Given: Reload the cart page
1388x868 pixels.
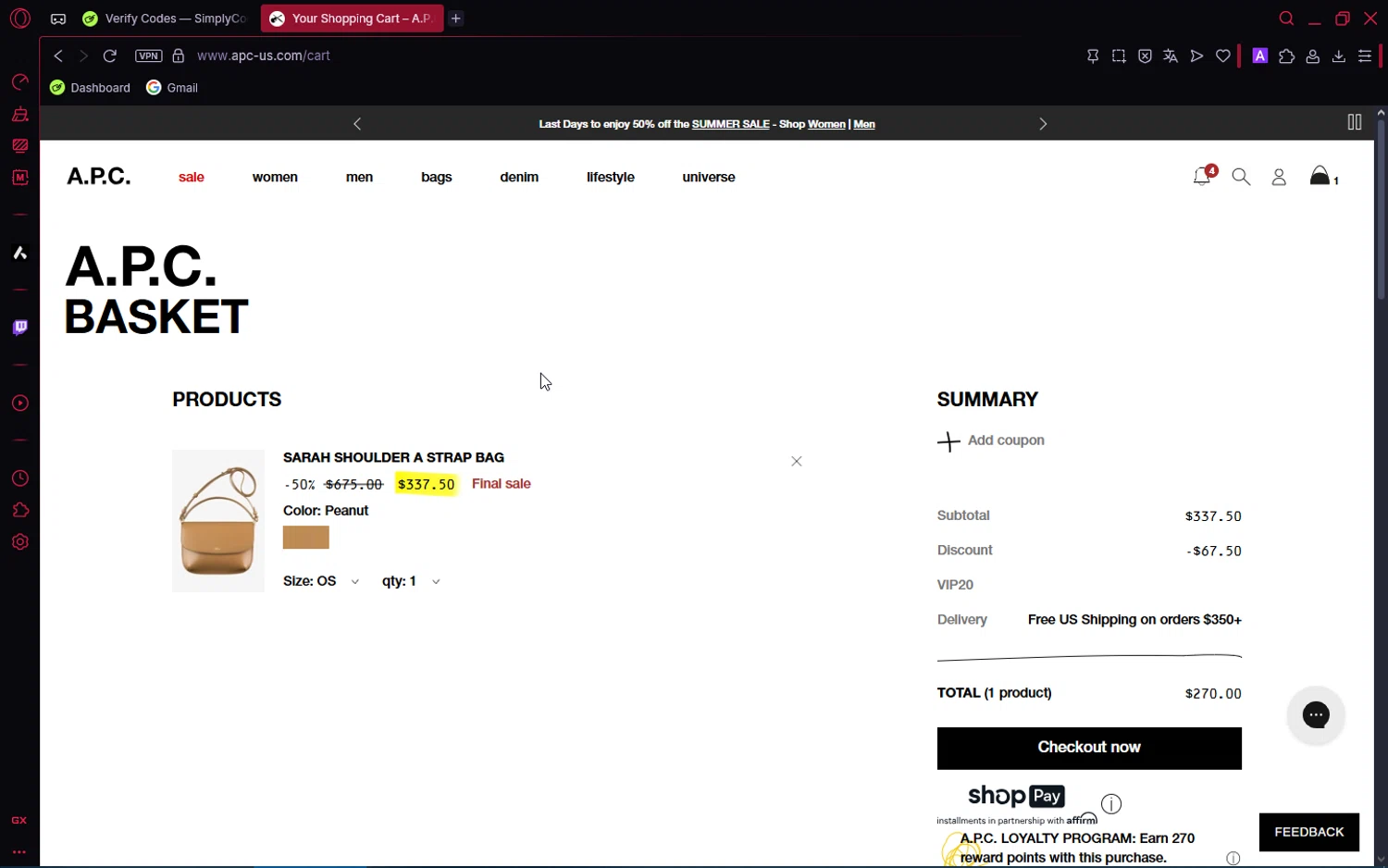Looking at the screenshot, I should coord(109,56).
